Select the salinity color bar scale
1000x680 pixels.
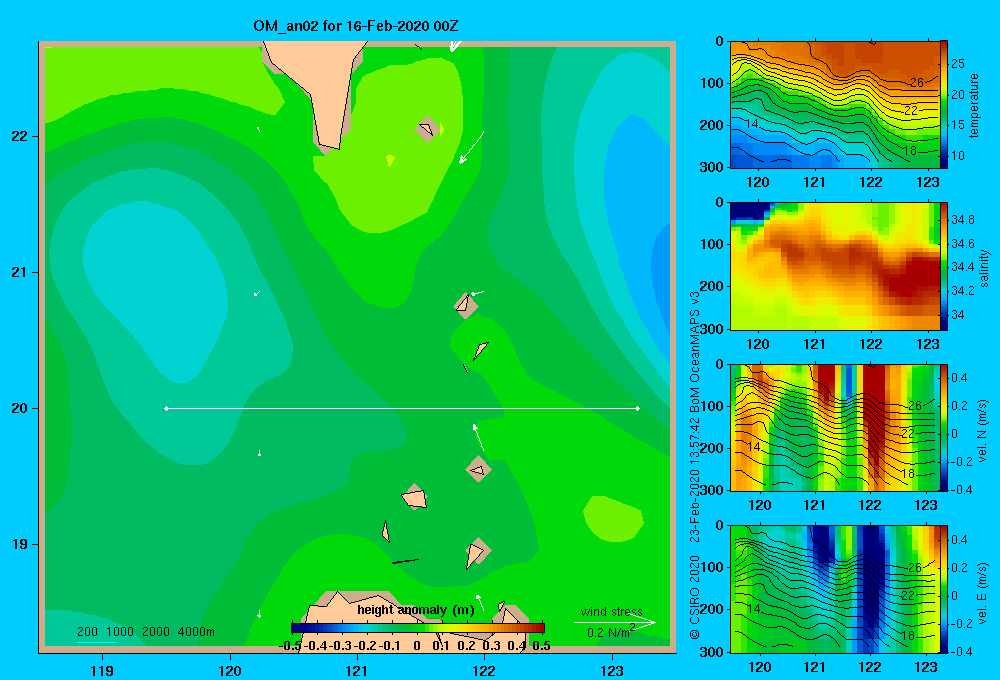(943, 266)
